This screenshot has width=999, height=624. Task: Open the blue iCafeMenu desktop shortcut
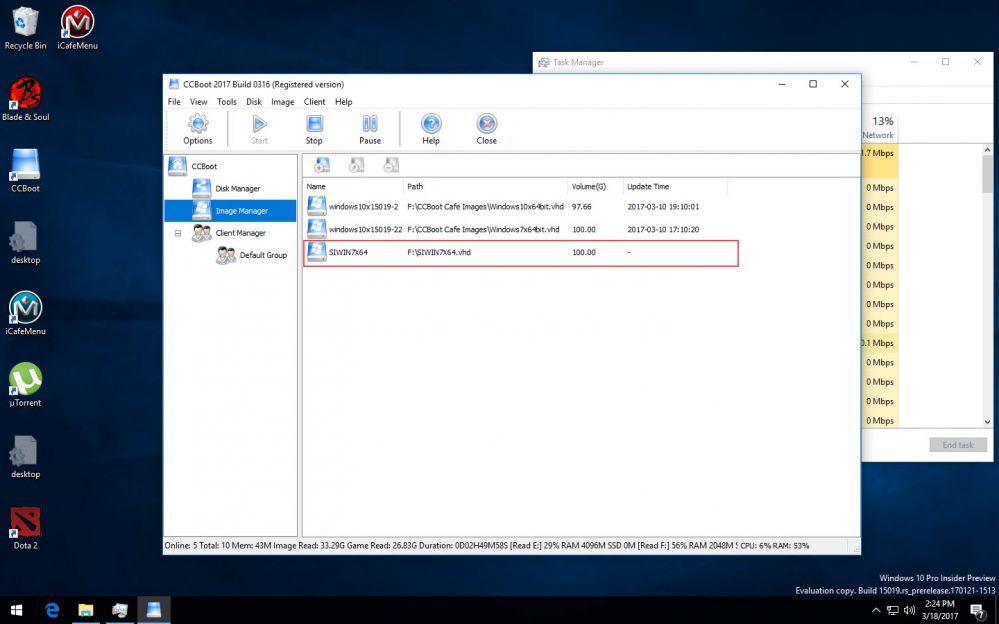[x=25, y=313]
